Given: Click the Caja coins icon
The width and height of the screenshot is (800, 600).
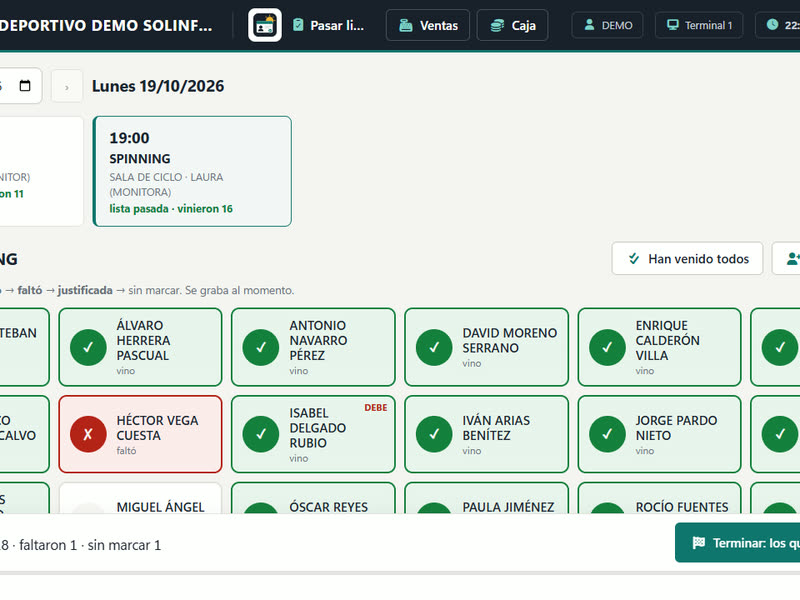Looking at the screenshot, I should coord(497,25).
